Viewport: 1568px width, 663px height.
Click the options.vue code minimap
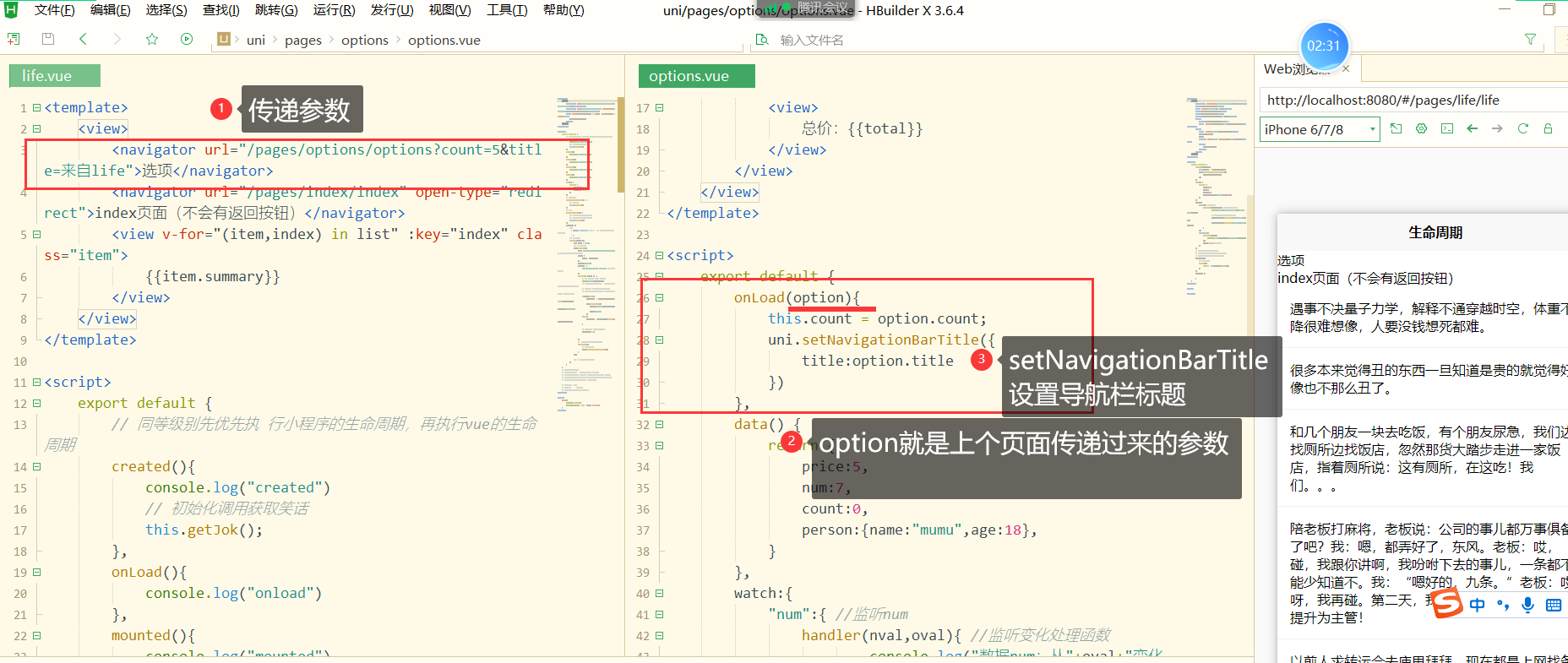tap(1217, 196)
